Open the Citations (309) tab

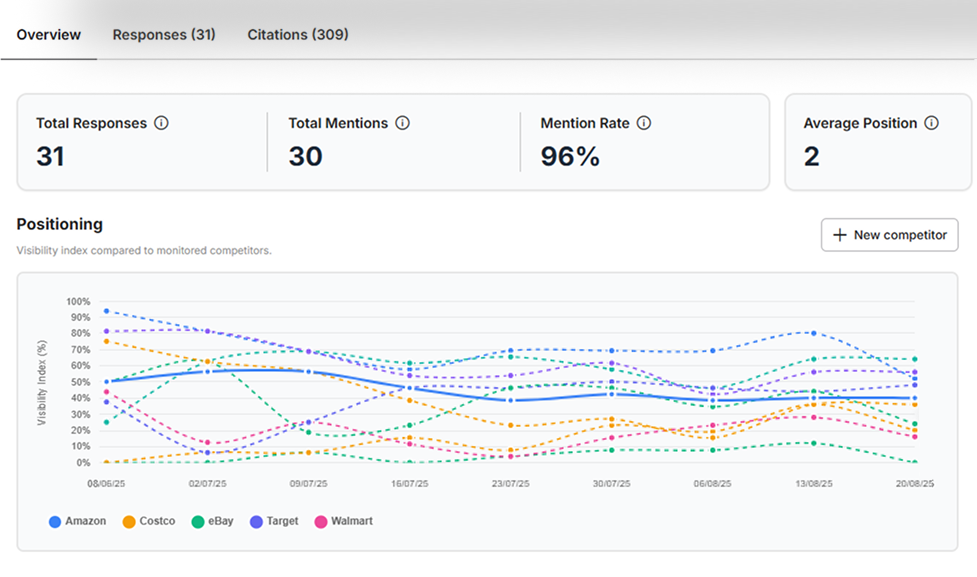coord(298,35)
